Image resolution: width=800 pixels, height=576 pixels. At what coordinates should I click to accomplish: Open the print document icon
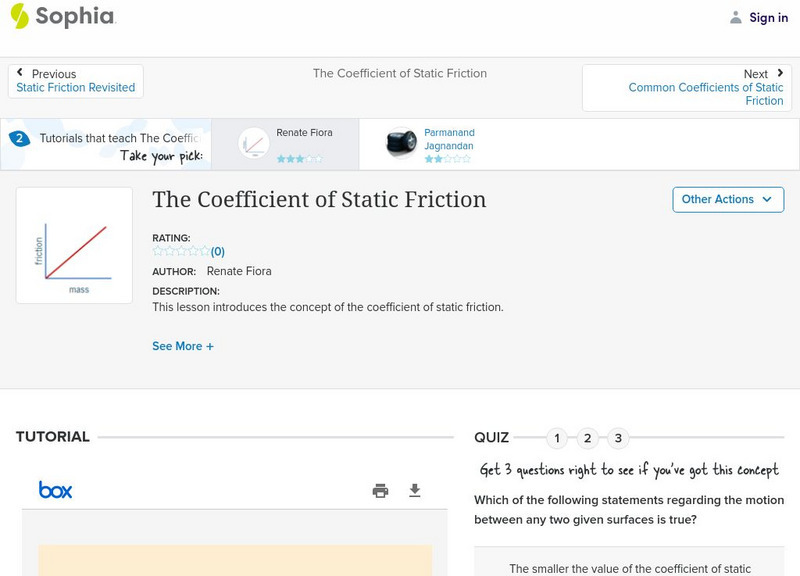380,490
